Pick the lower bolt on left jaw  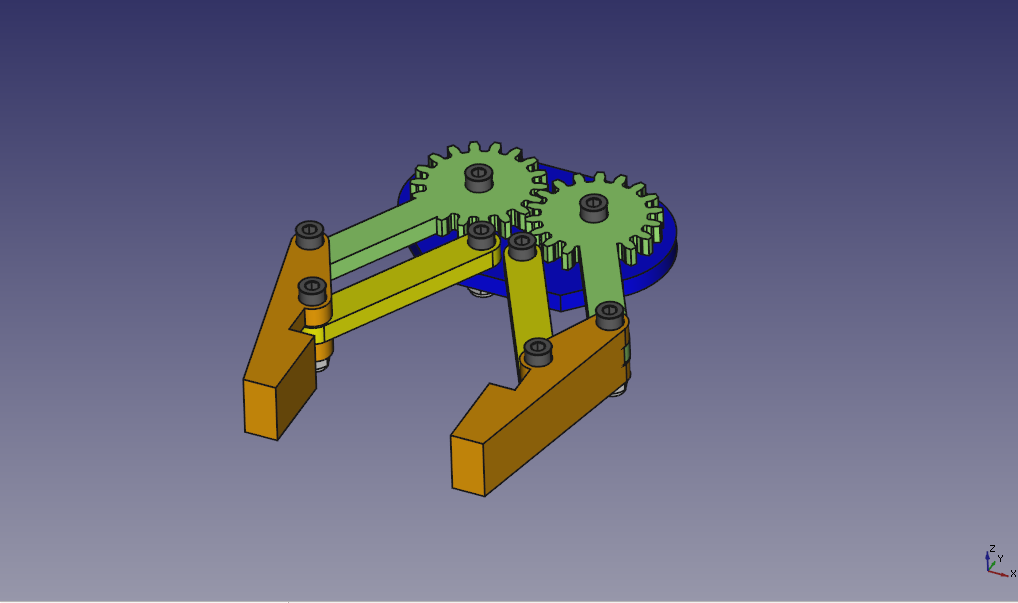pos(312,290)
